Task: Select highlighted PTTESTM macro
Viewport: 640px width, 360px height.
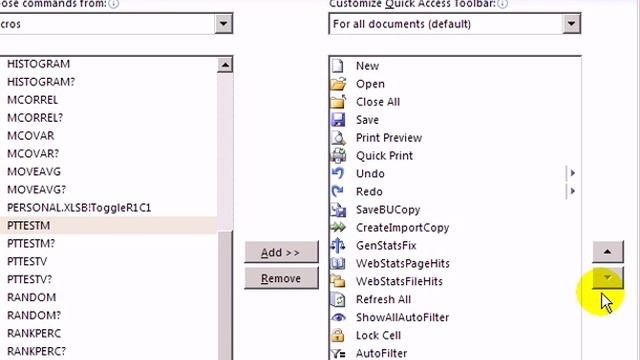Action: 108,225
